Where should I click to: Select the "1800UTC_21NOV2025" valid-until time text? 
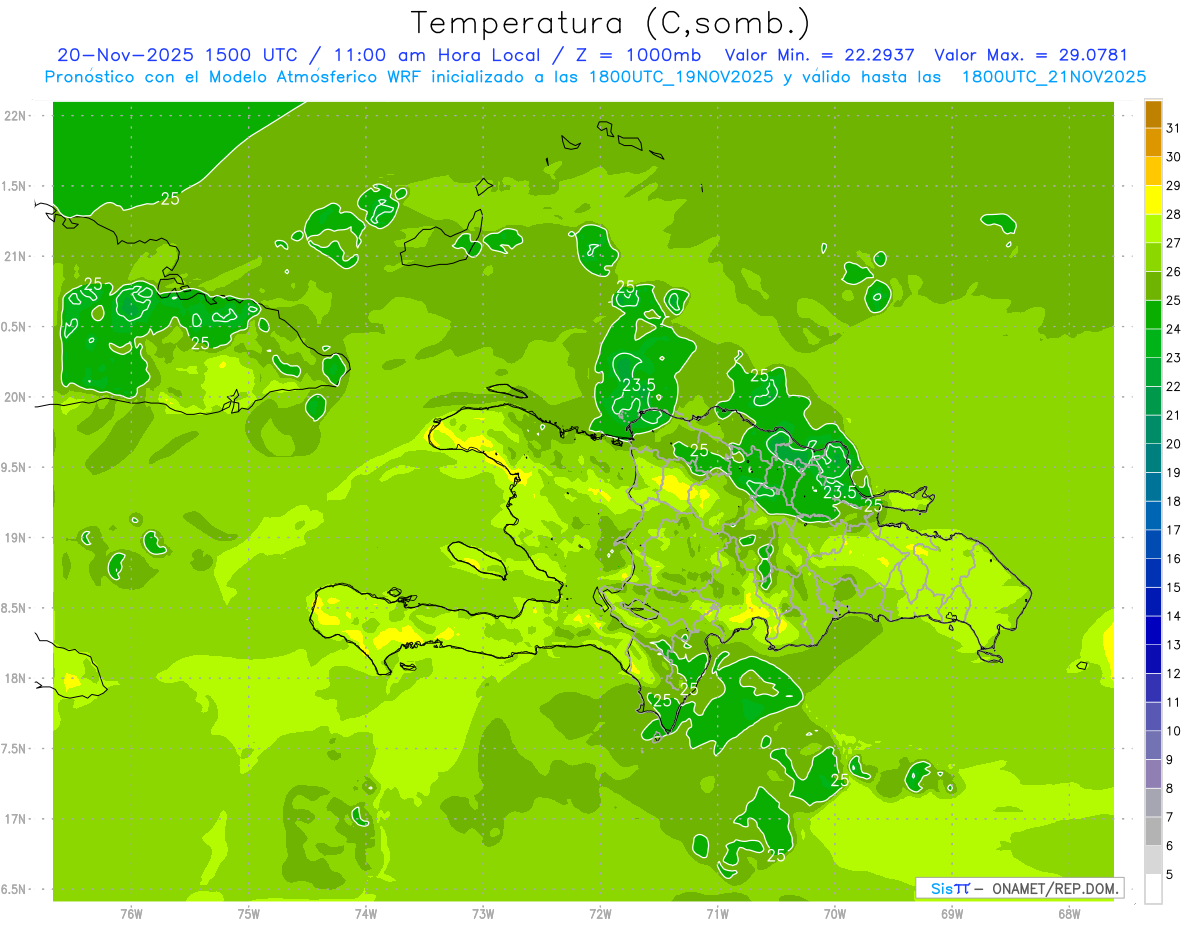pyautogui.click(x=1054, y=77)
